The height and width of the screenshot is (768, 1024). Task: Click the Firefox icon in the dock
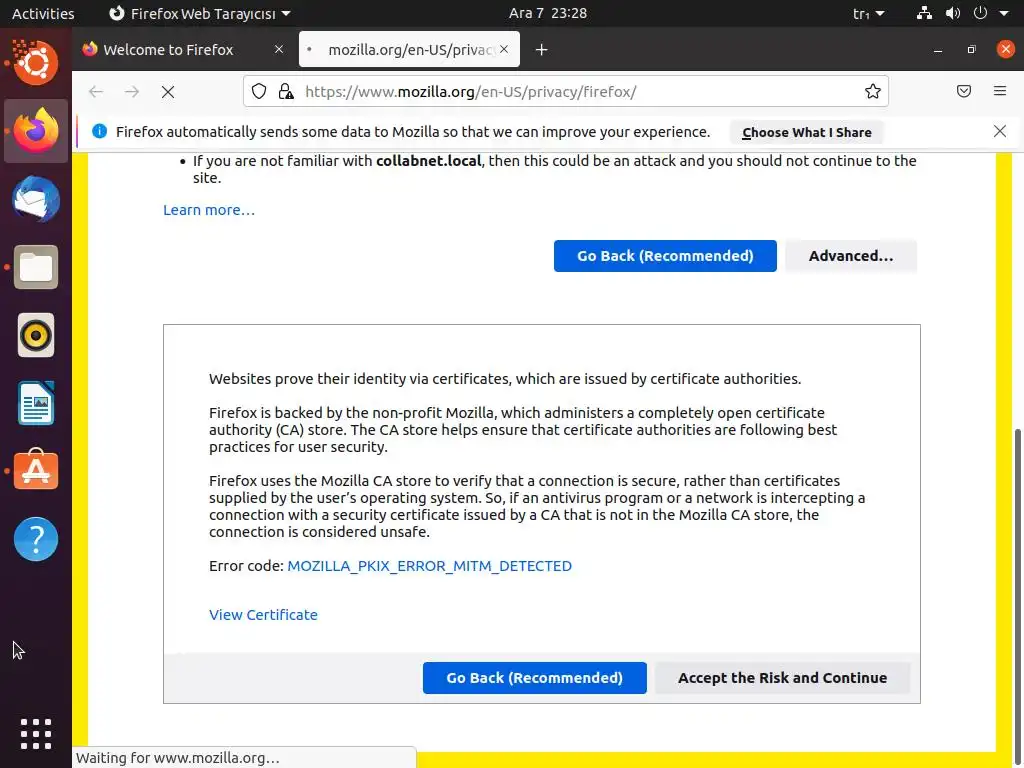(35, 131)
